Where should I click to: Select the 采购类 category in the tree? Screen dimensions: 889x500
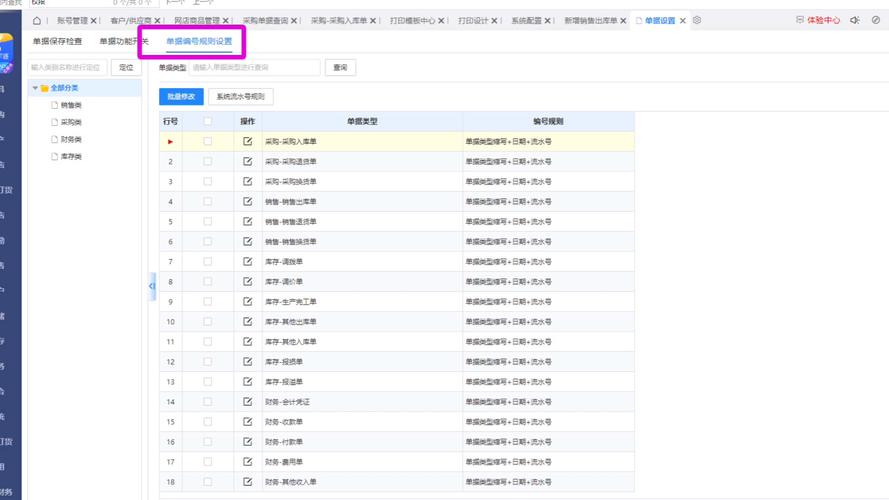(71, 122)
